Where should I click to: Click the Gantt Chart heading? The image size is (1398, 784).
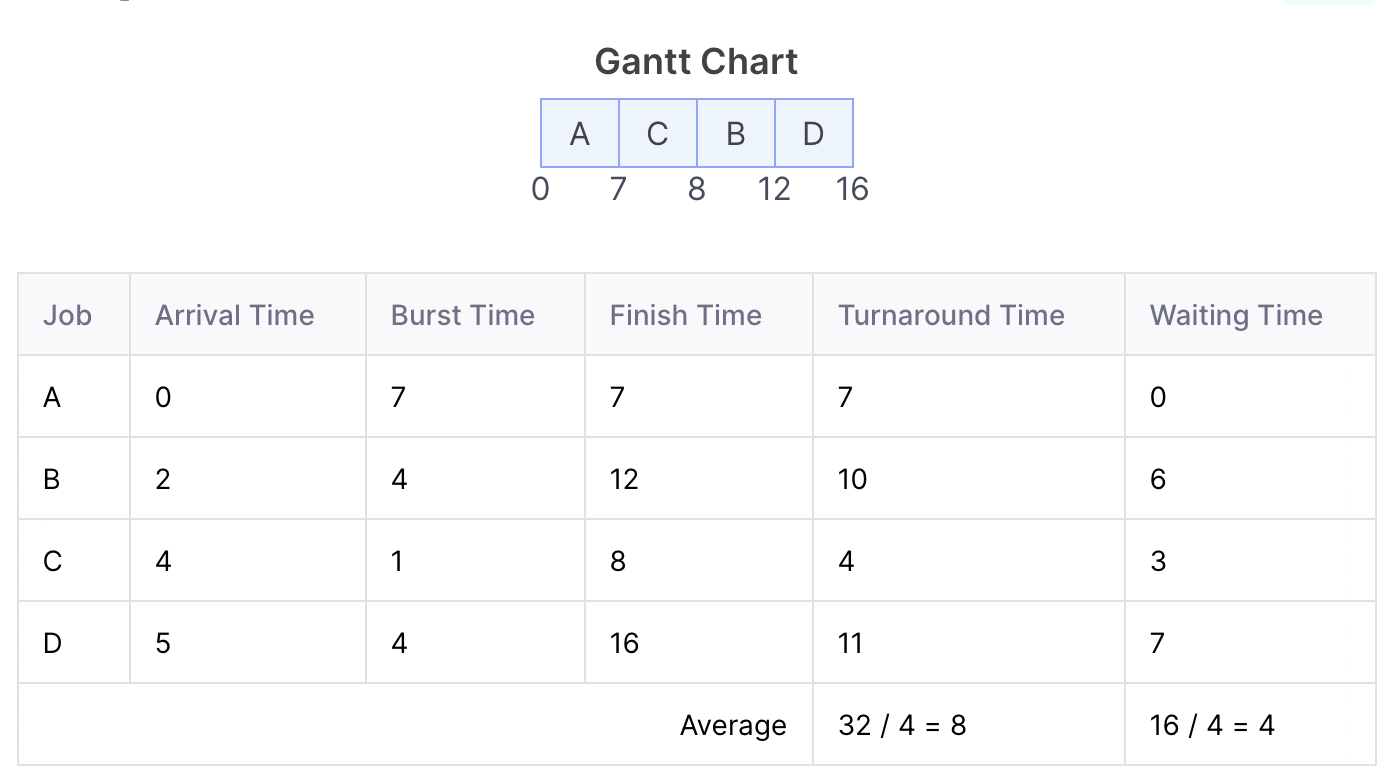(x=696, y=62)
